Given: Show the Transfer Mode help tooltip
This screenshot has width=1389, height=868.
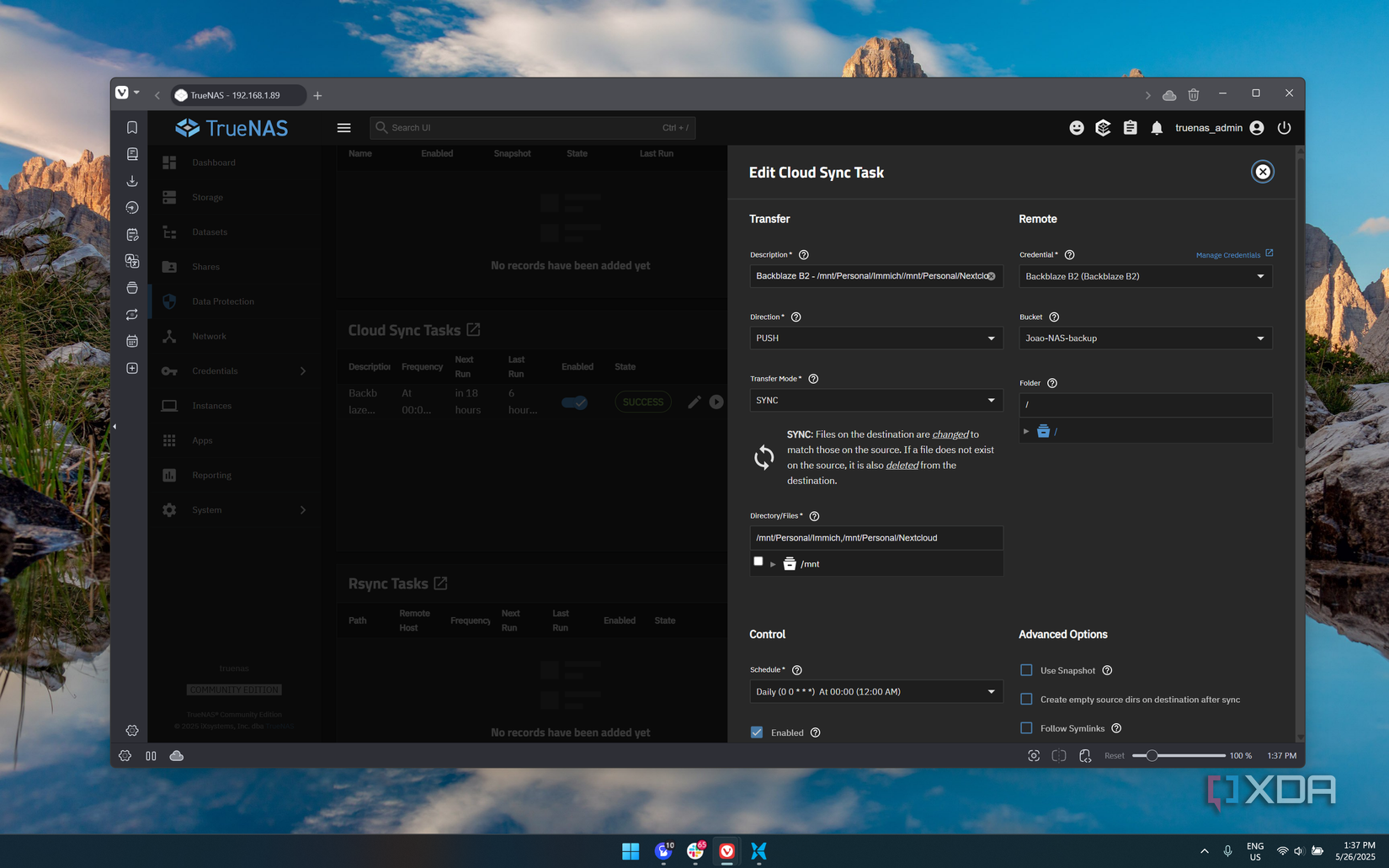Looking at the screenshot, I should pyautogui.click(x=813, y=379).
